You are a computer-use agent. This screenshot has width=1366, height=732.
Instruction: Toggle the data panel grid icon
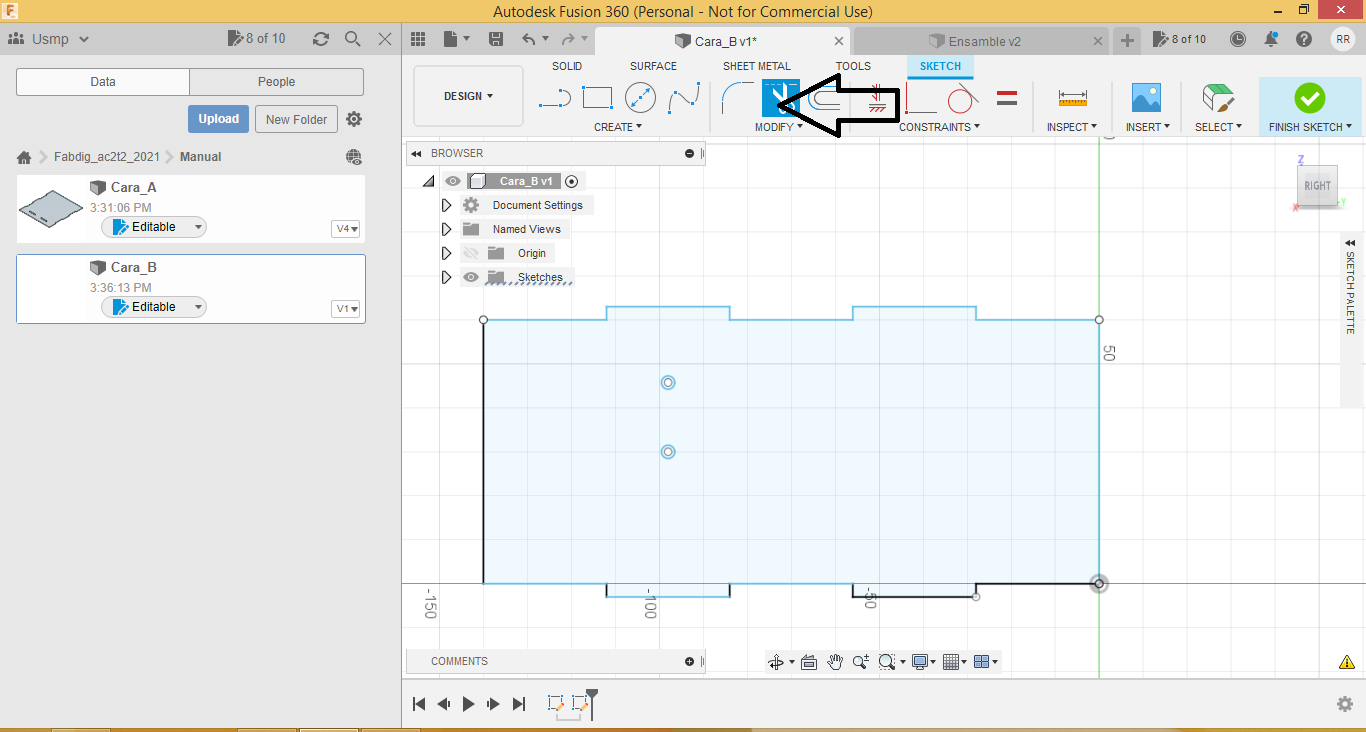[418, 39]
